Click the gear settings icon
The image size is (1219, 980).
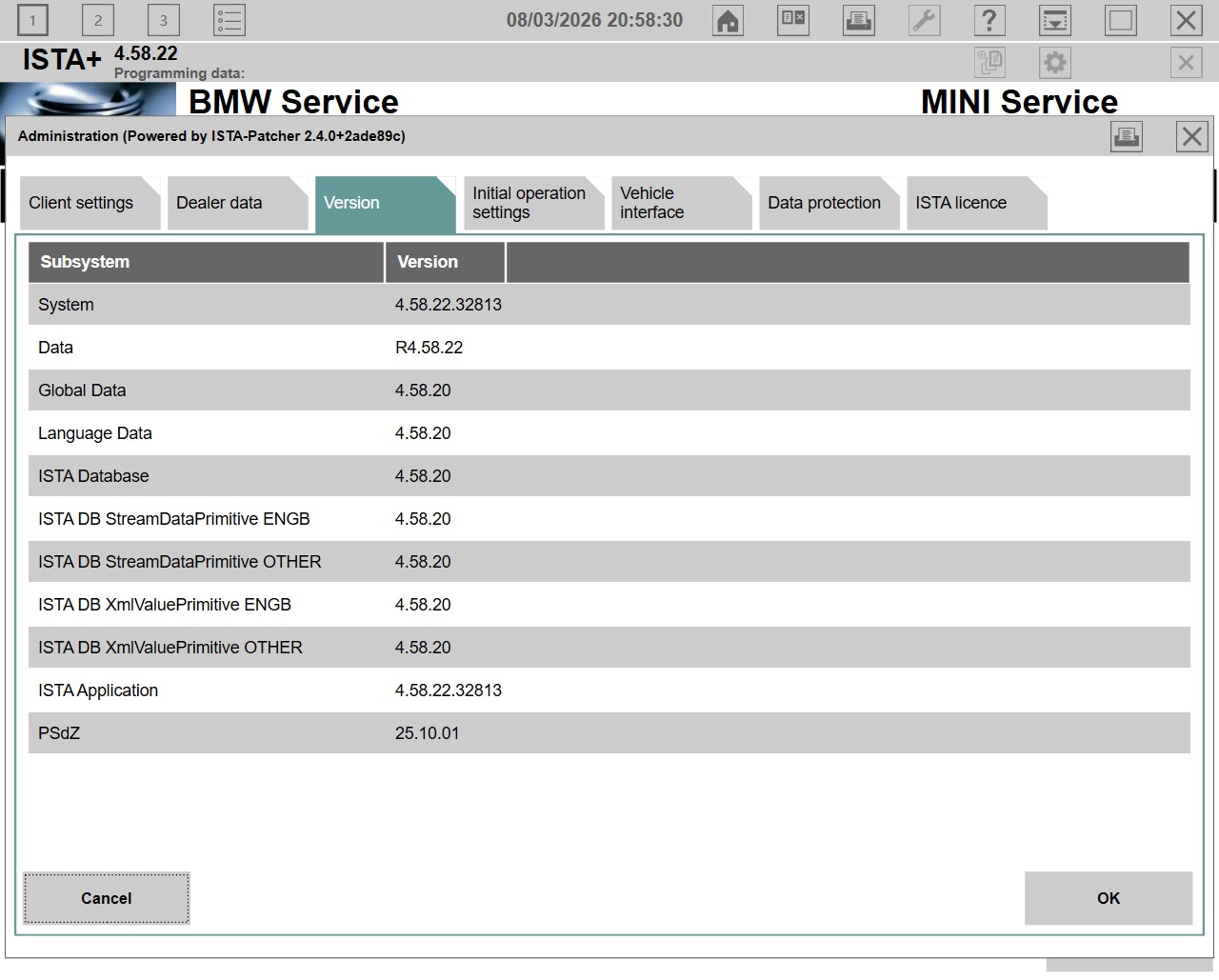[1054, 63]
